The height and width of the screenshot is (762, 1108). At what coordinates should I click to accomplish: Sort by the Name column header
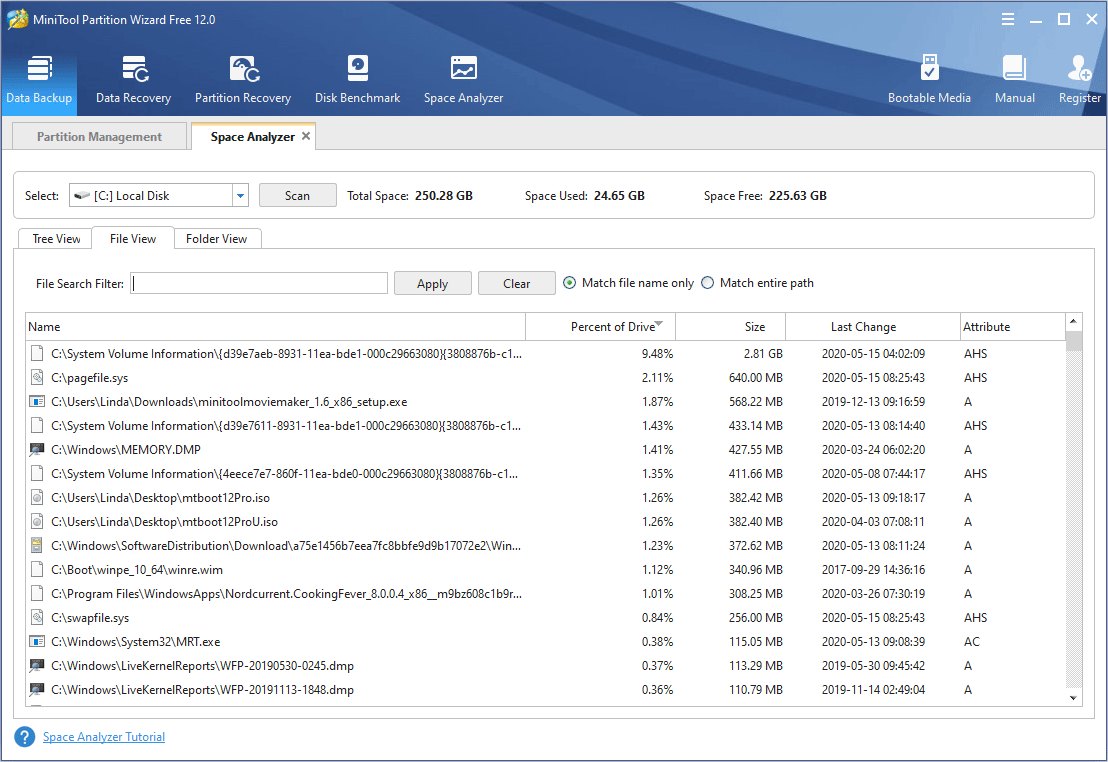click(276, 327)
